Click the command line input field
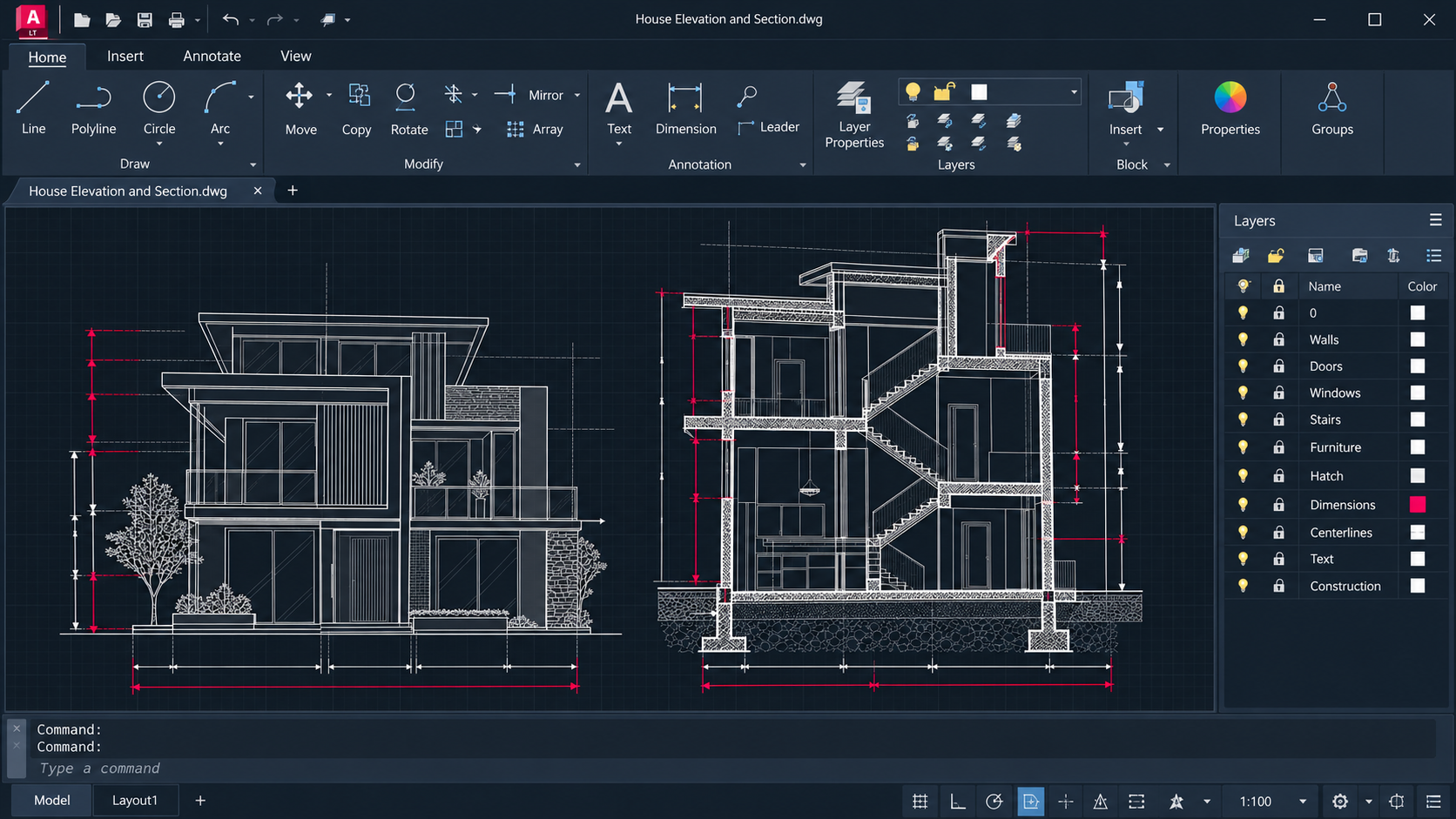1456x819 pixels. click(731, 769)
